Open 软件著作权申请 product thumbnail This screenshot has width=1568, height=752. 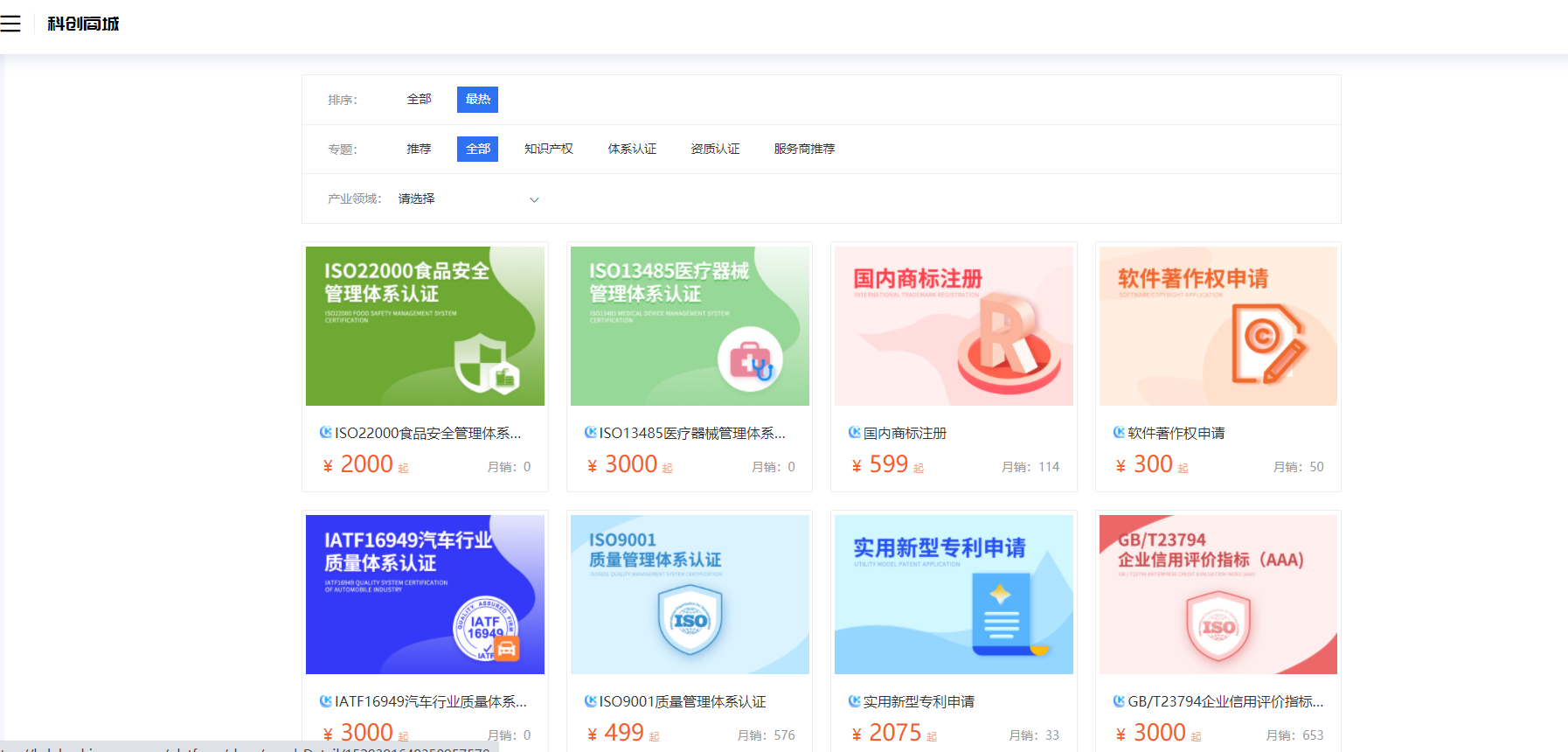click(x=1218, y=326)
